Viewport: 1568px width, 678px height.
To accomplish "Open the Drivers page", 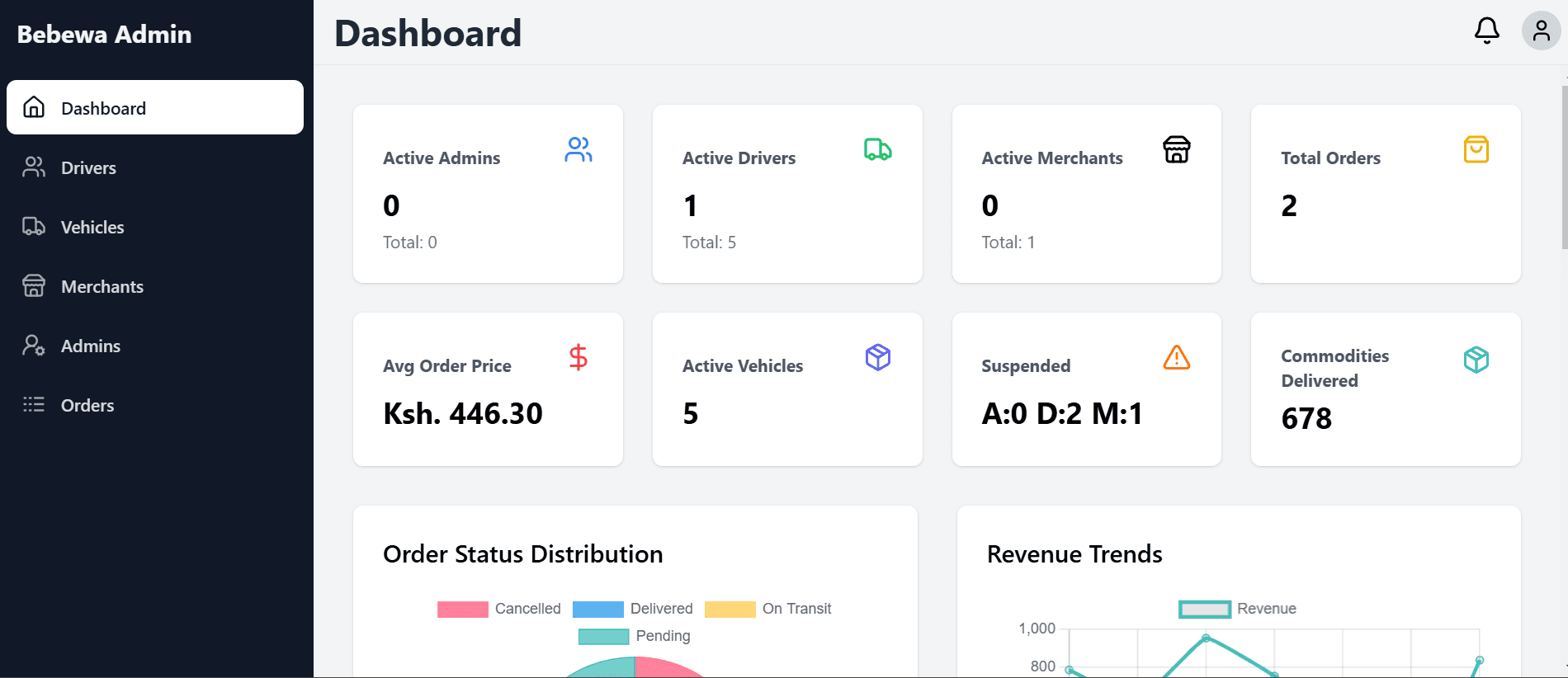I will [155, 167].
